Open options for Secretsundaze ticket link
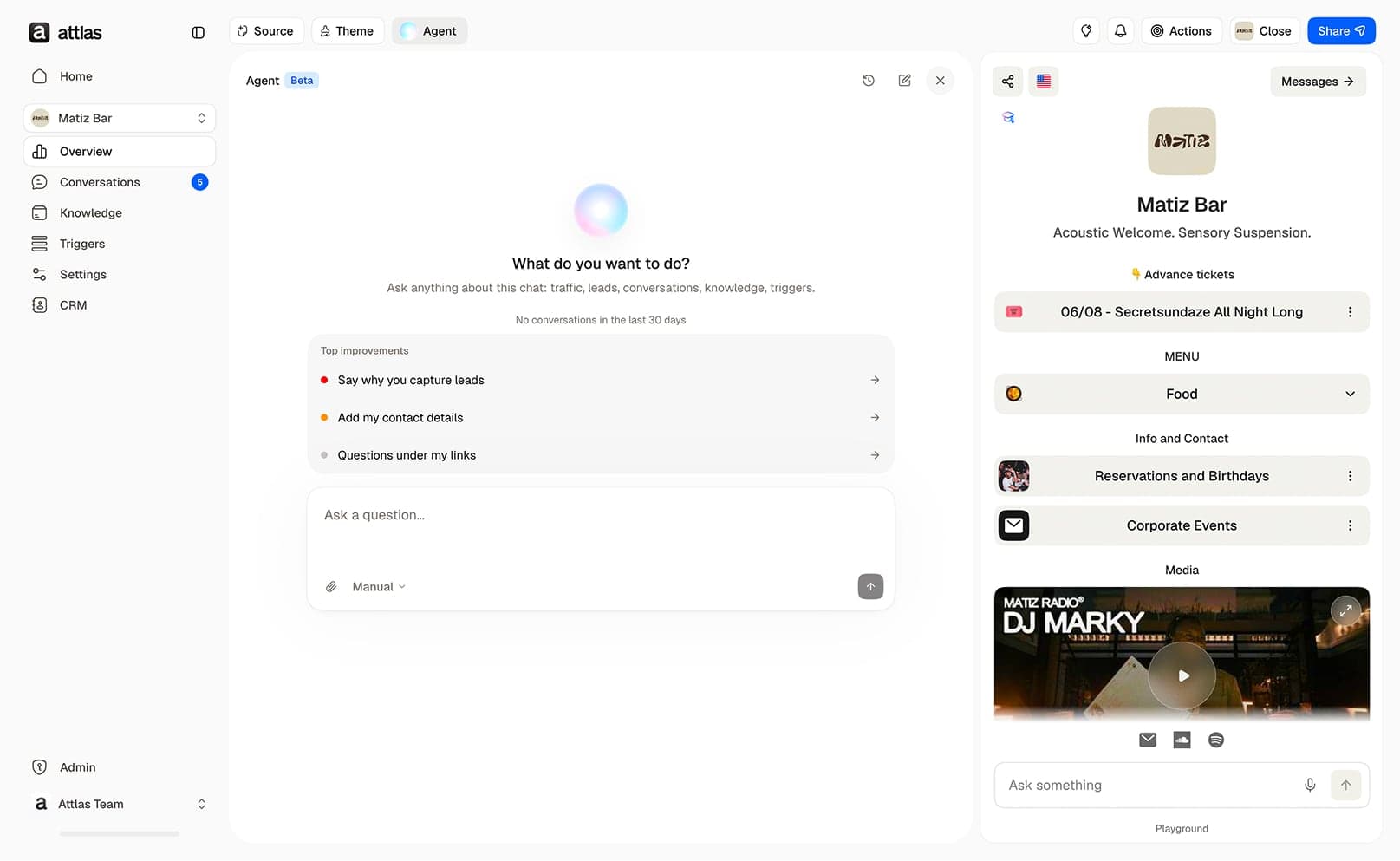 coord(1350,312)
